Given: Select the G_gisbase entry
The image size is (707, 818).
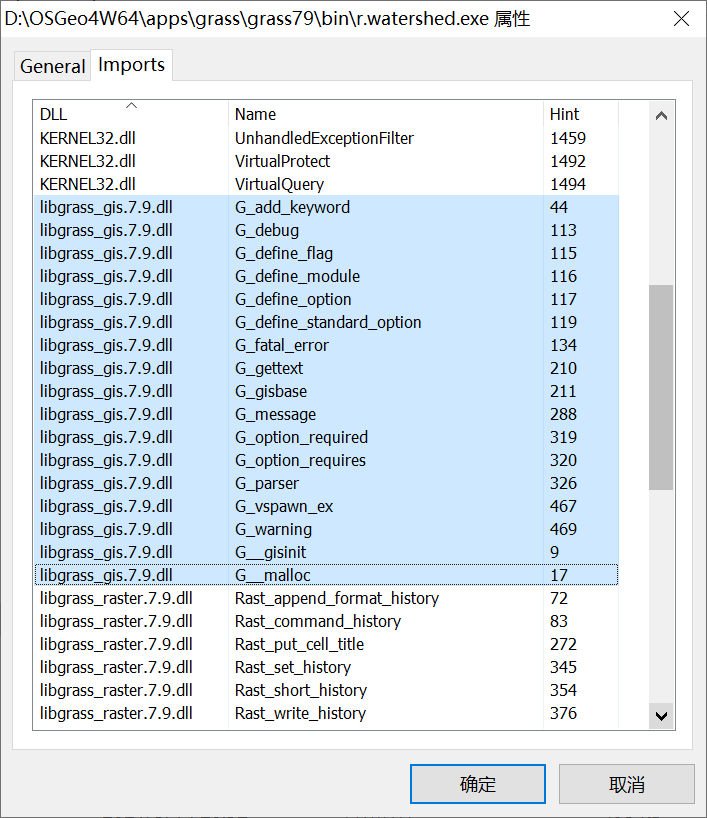Looking at the screenshot, I should (x=326, y=391).
